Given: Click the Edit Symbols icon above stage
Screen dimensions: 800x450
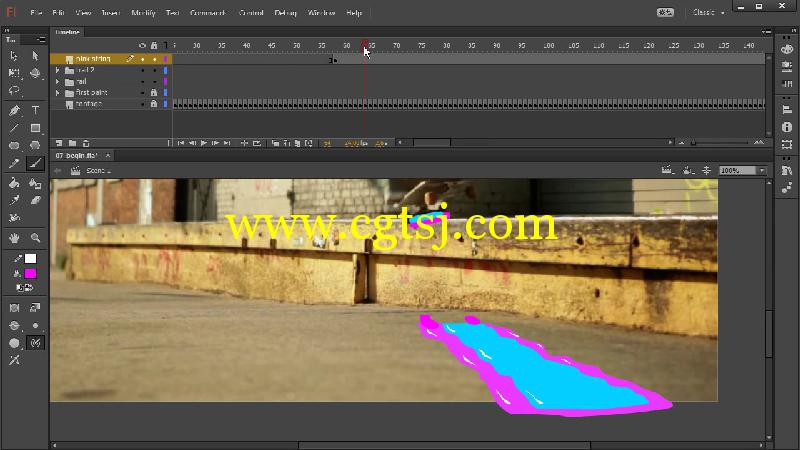Looking at the screenshot, I should (x=688, y=170).
